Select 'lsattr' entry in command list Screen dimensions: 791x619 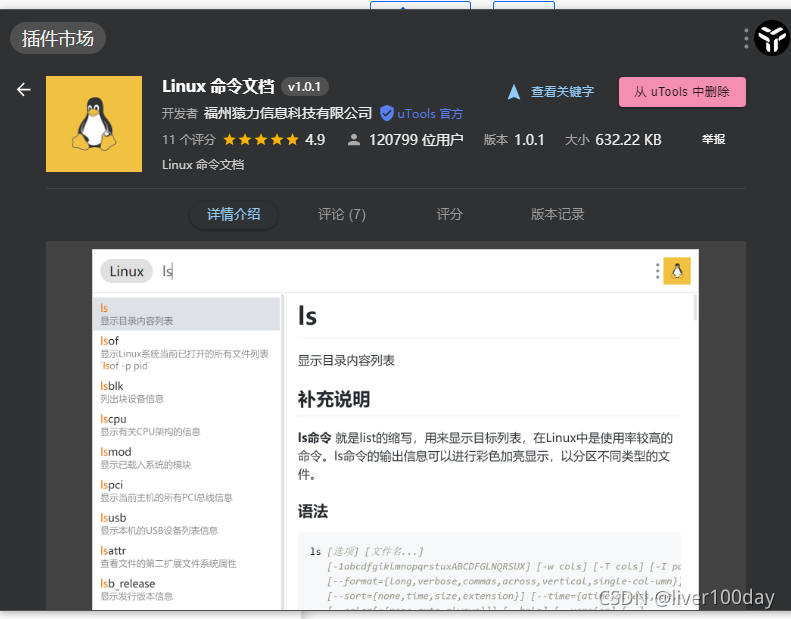[186, 556]
